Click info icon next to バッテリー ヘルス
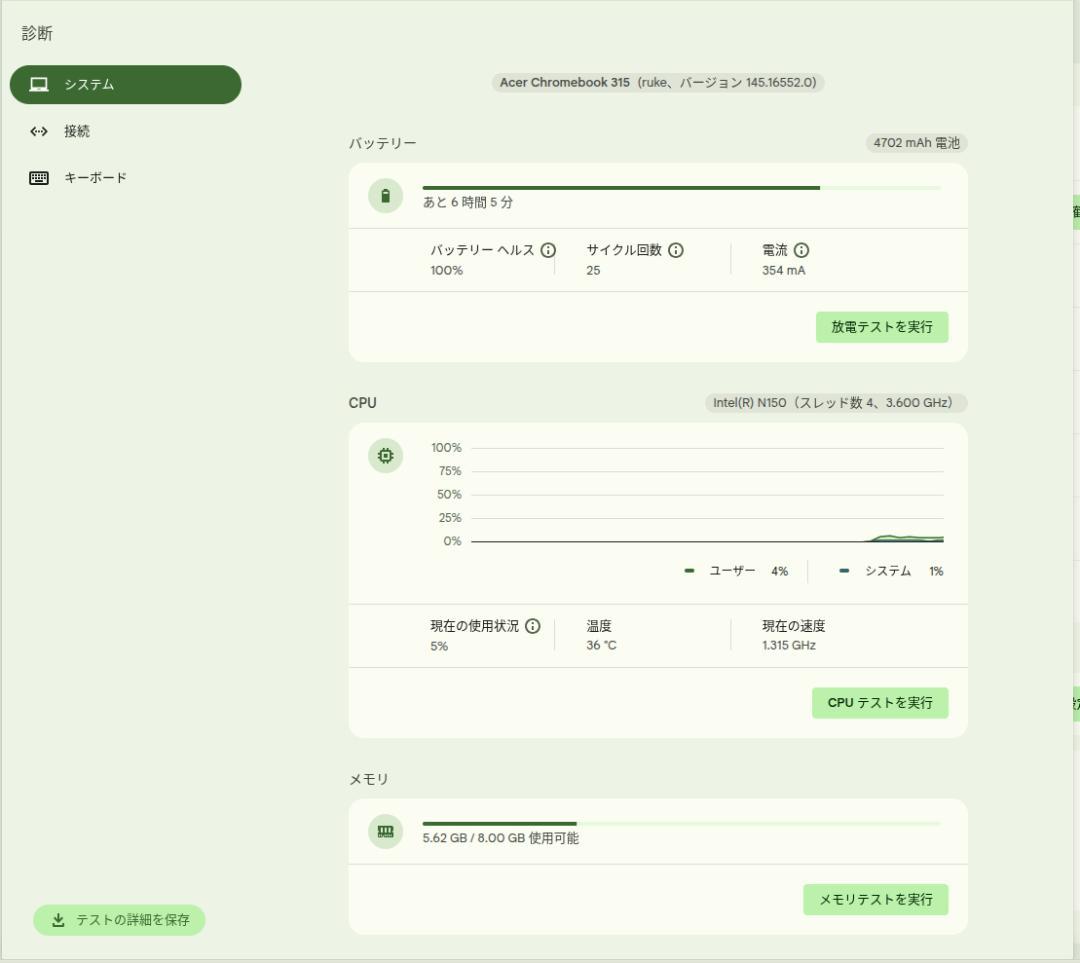The image size is (1080, 963). (x=548, y=250)
